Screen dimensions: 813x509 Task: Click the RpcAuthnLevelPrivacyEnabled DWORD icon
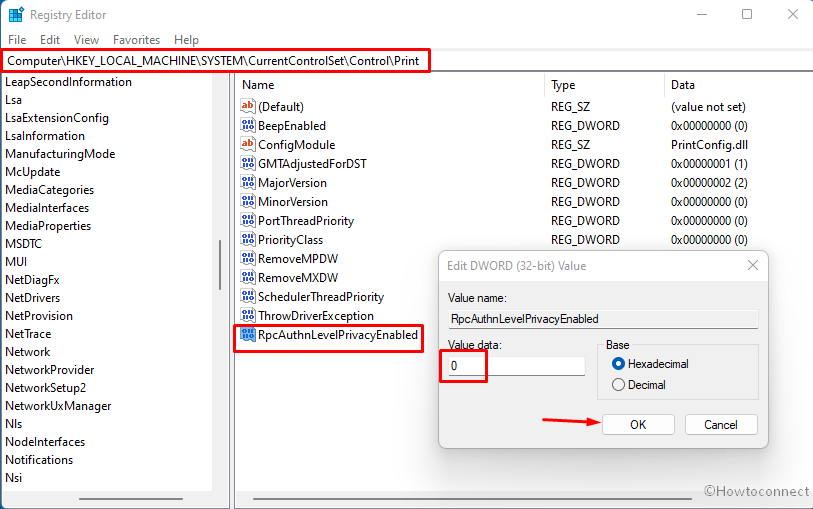click(x=248, y=335)
